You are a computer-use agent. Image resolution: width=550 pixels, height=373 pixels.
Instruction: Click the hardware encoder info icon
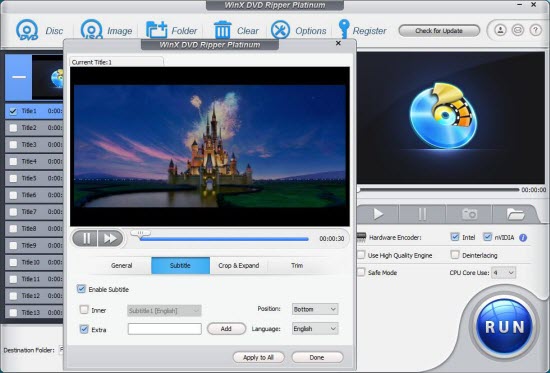point(523,238)
